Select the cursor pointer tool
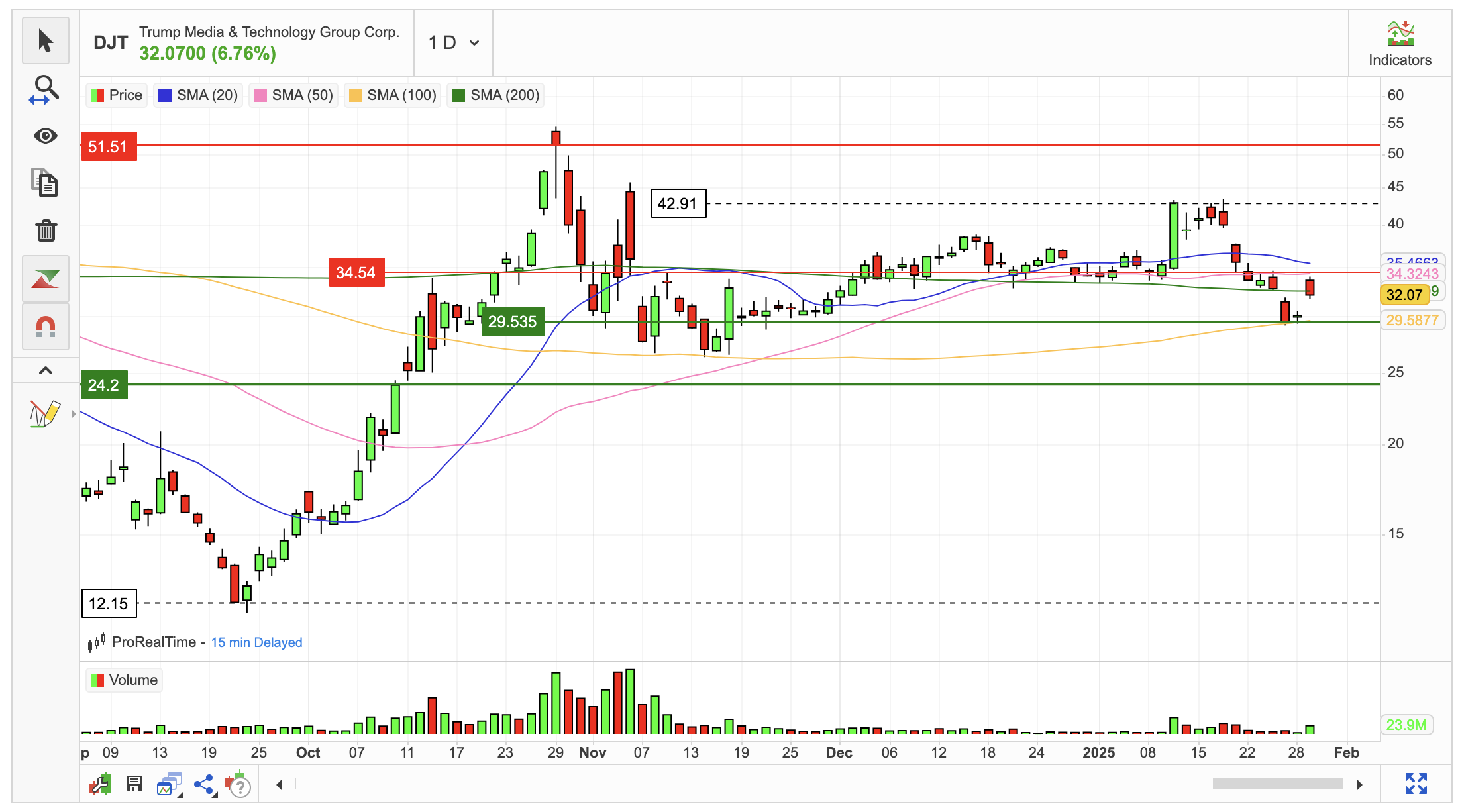1460x812 pixels. point(45,40)
